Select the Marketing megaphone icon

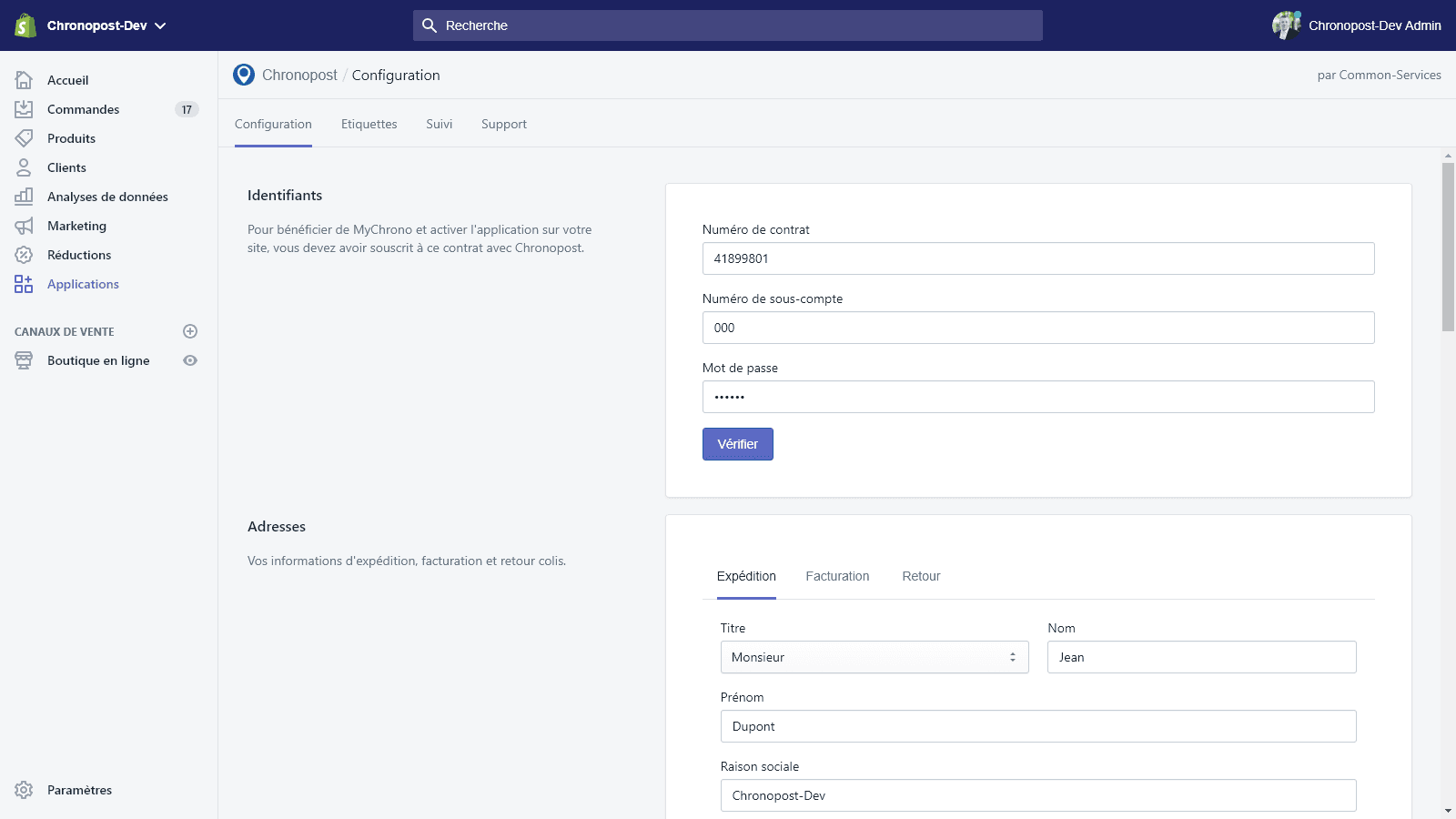point(24,226)
